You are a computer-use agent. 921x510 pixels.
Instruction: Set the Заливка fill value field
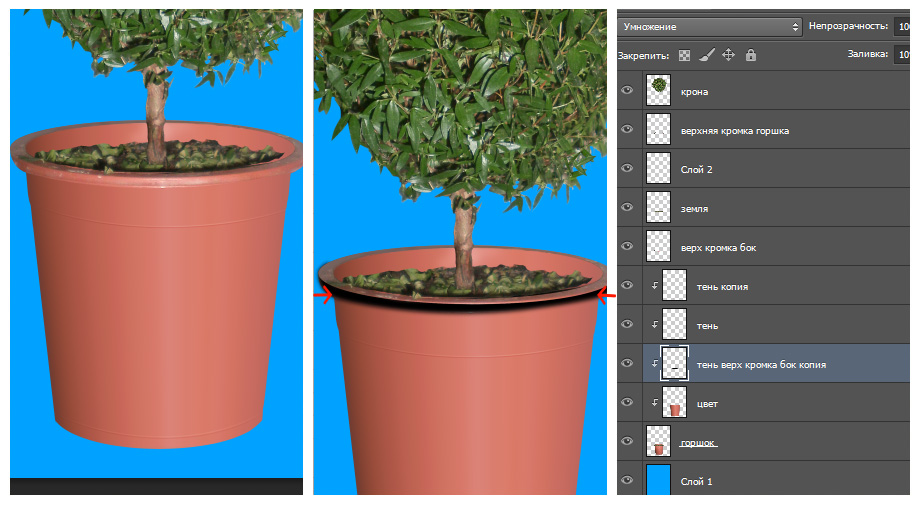click(902, 55)
